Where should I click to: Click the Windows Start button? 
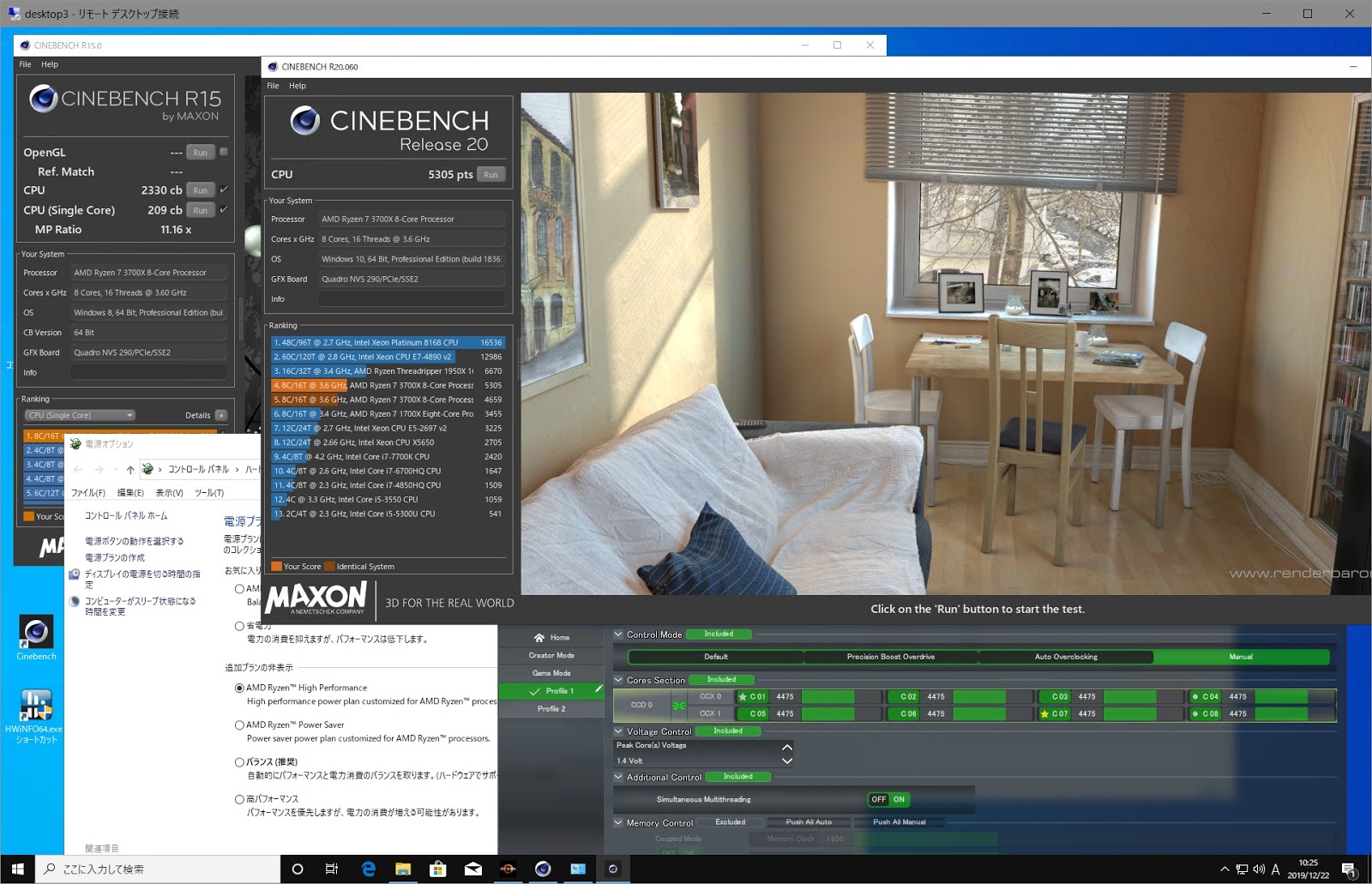point(17,869)
